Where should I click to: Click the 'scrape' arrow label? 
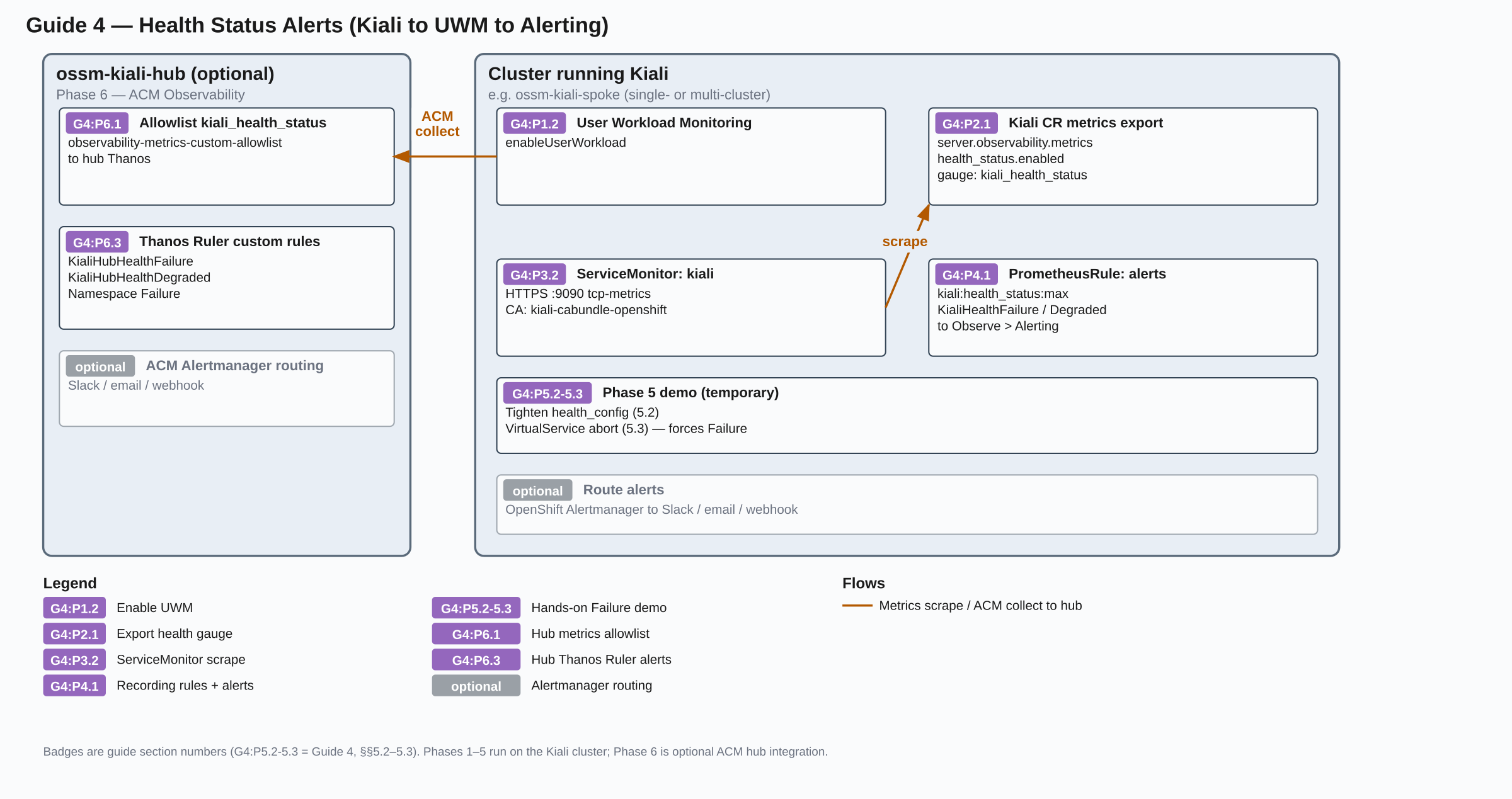click(905, 242)
